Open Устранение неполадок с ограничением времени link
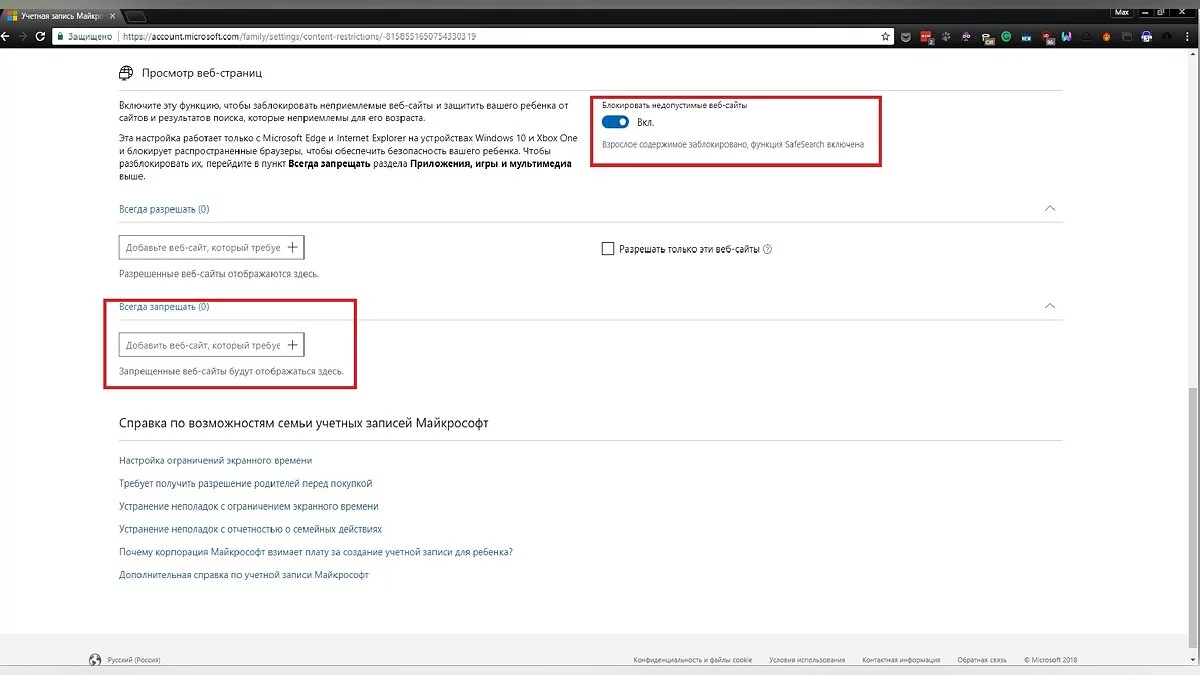Viewport: 1200px width, 675px height. click(x=248, y=506)
